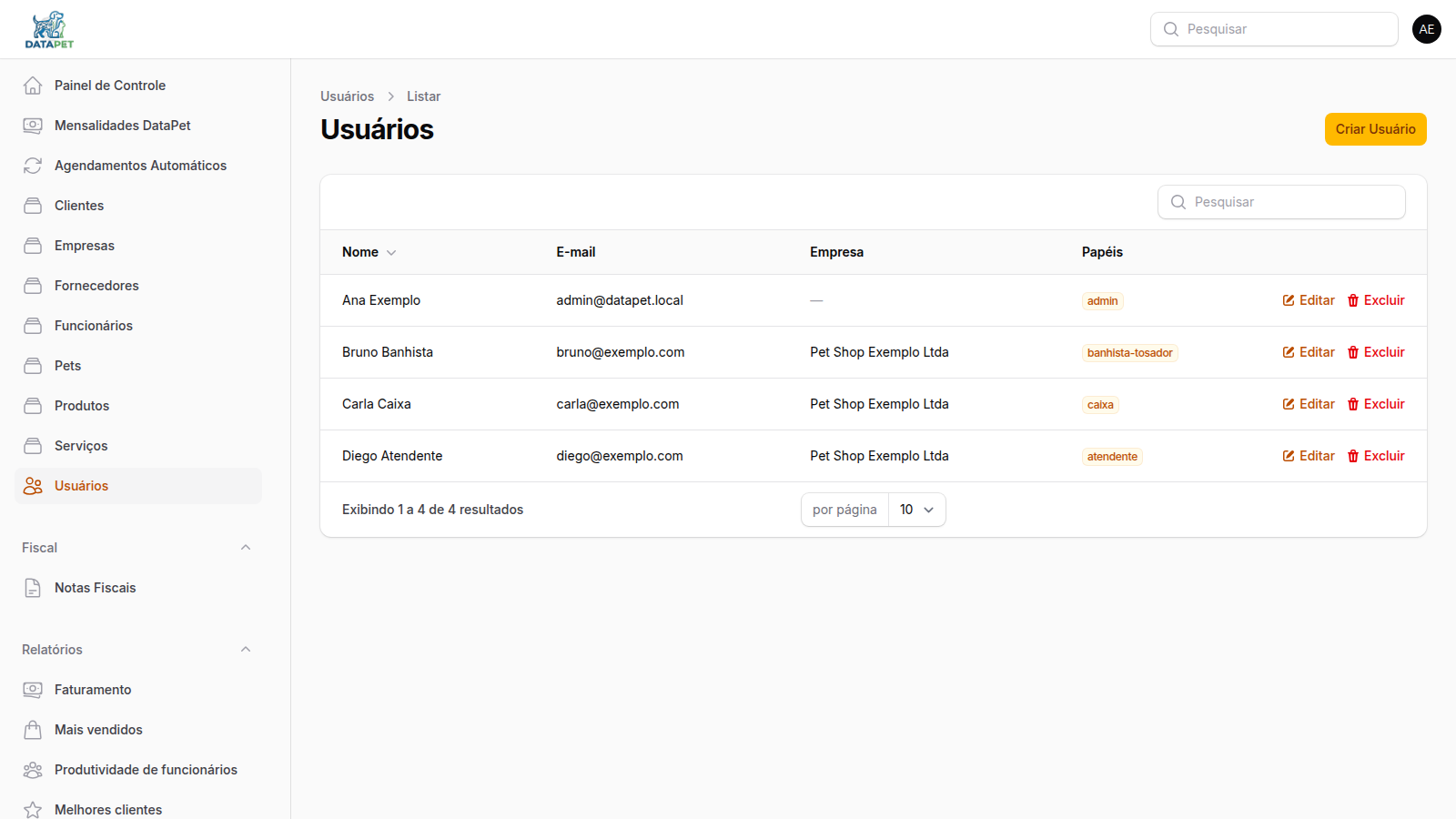
Task: Click the Funcionários sidebar icon
Action: click(x=33, y=326)
